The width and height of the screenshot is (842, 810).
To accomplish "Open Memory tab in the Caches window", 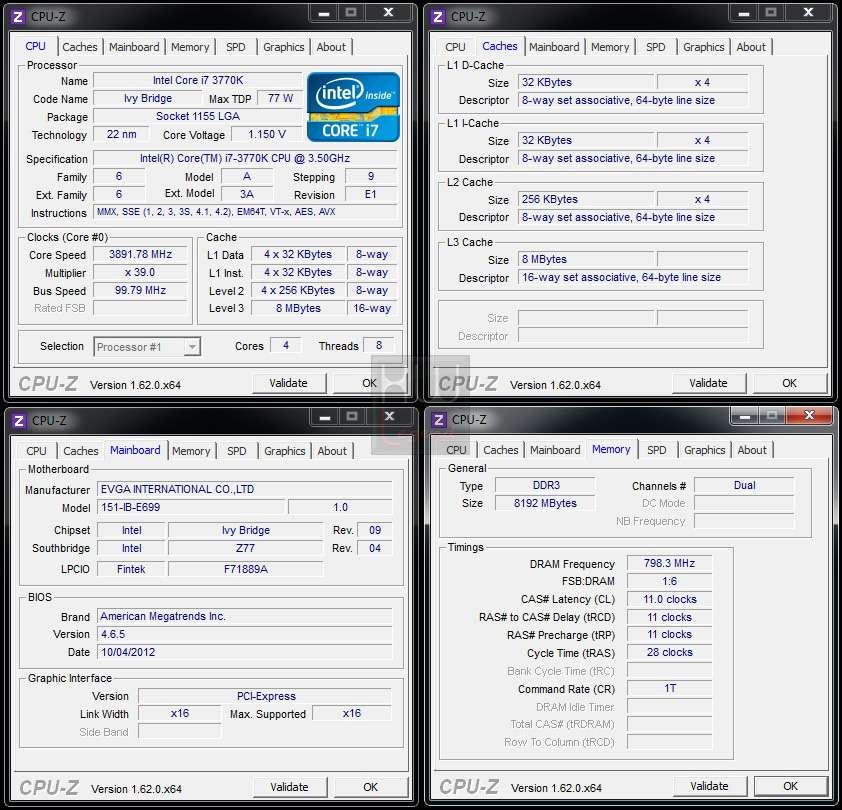I will tap(609, 47).
